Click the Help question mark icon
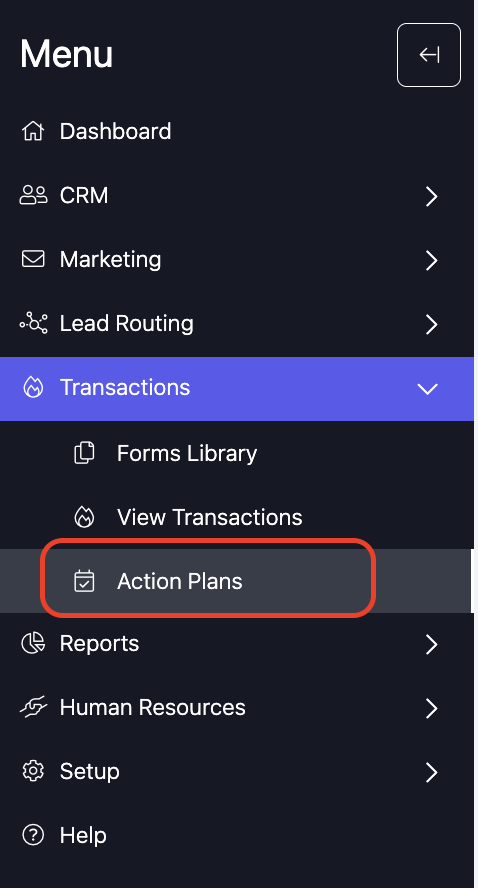478x888 pixels. 33,835
